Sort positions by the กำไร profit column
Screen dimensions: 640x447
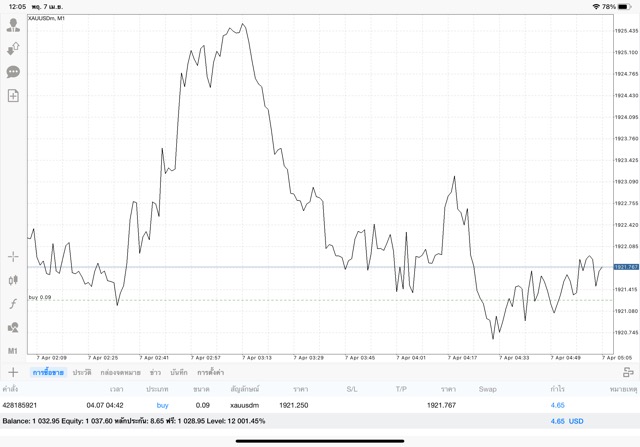(x=558, y=388)
